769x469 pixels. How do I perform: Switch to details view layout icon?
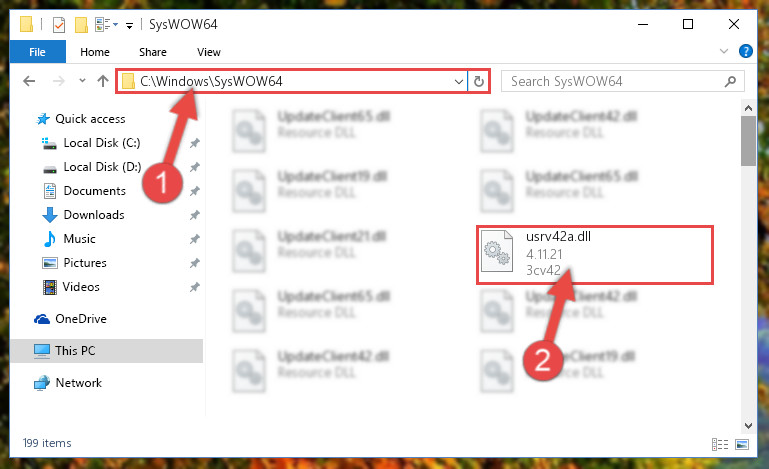[x=720, y=444]
